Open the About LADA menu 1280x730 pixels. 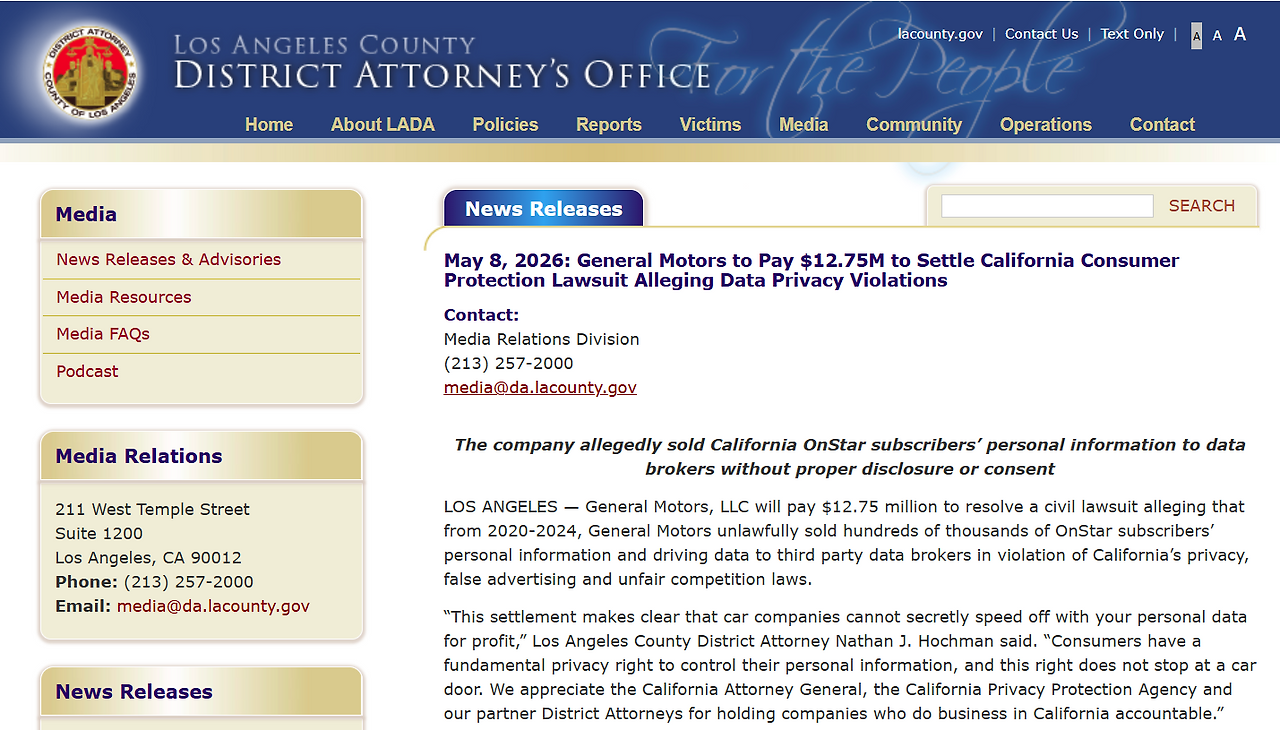pos(383,125)
